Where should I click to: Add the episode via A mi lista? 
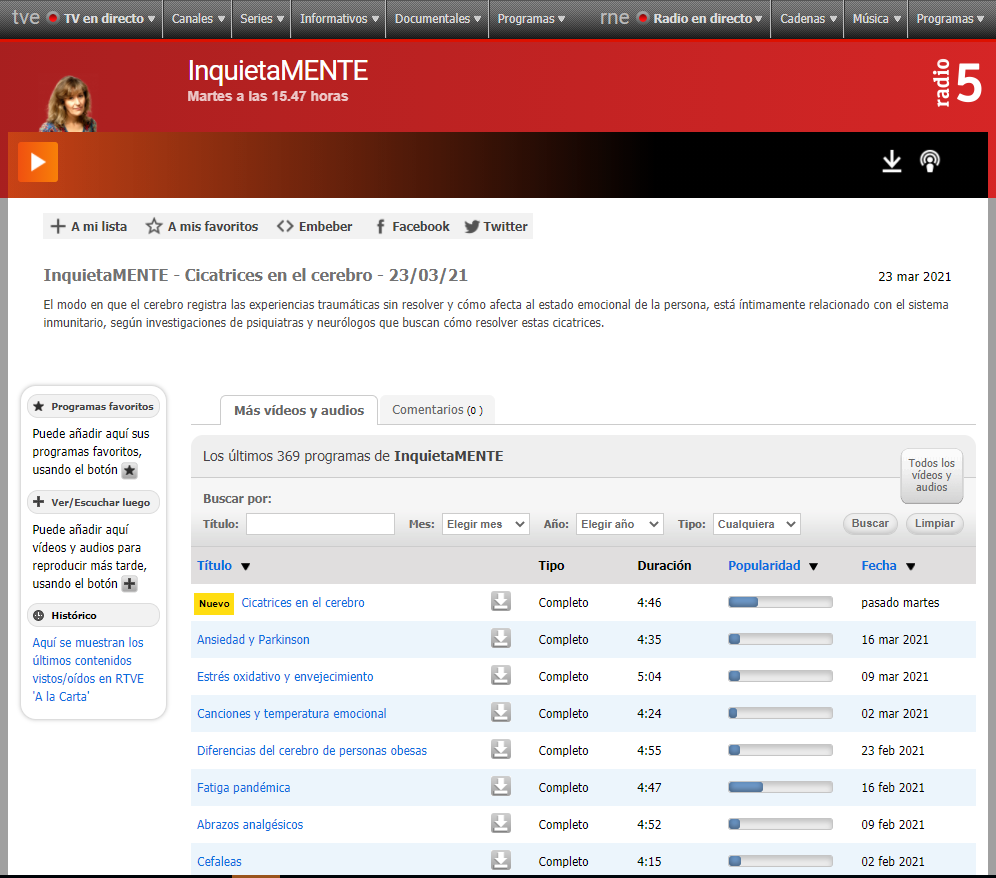[89, 226]
